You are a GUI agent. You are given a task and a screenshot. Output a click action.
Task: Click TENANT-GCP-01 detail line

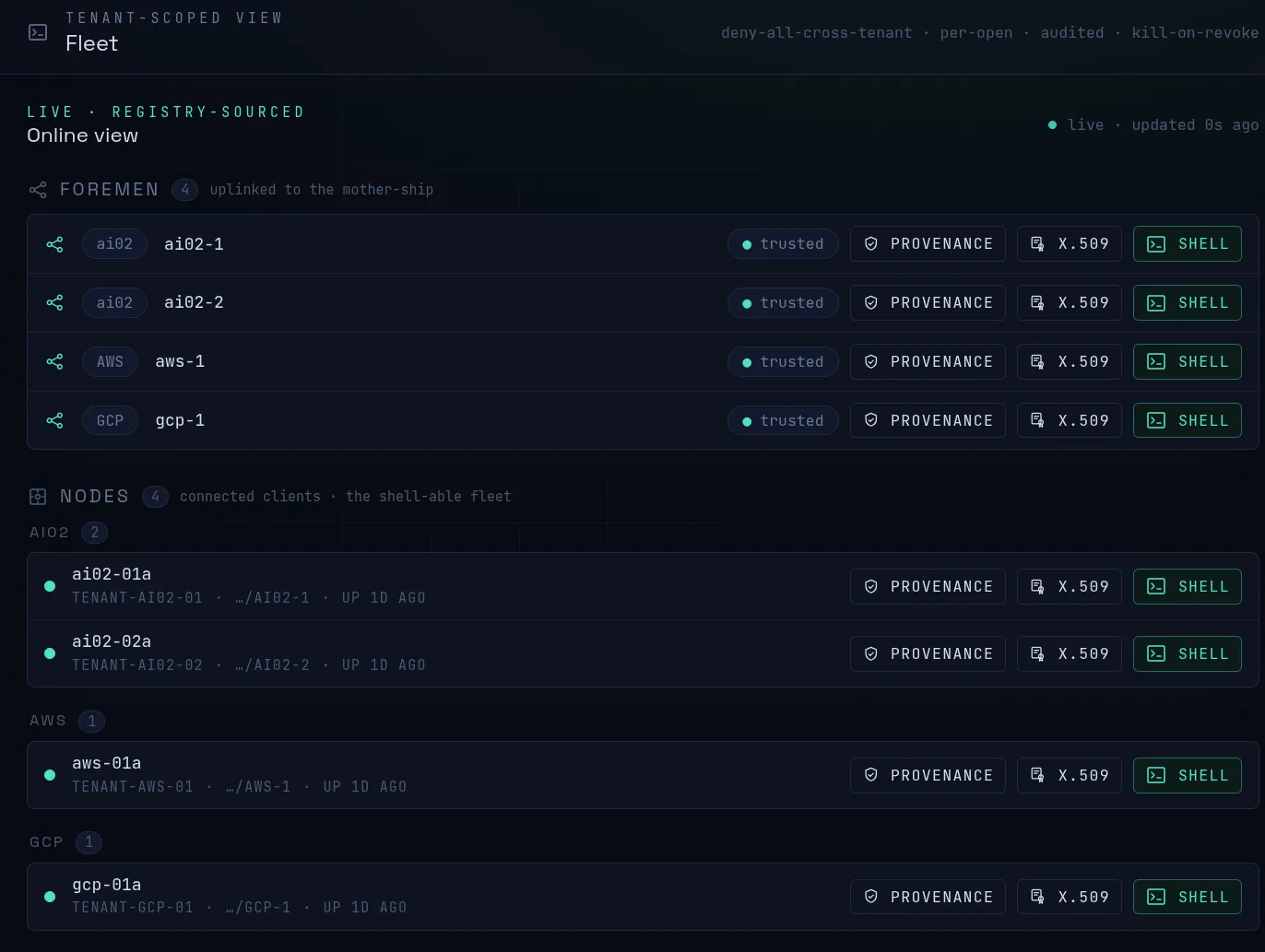(240, 908)
